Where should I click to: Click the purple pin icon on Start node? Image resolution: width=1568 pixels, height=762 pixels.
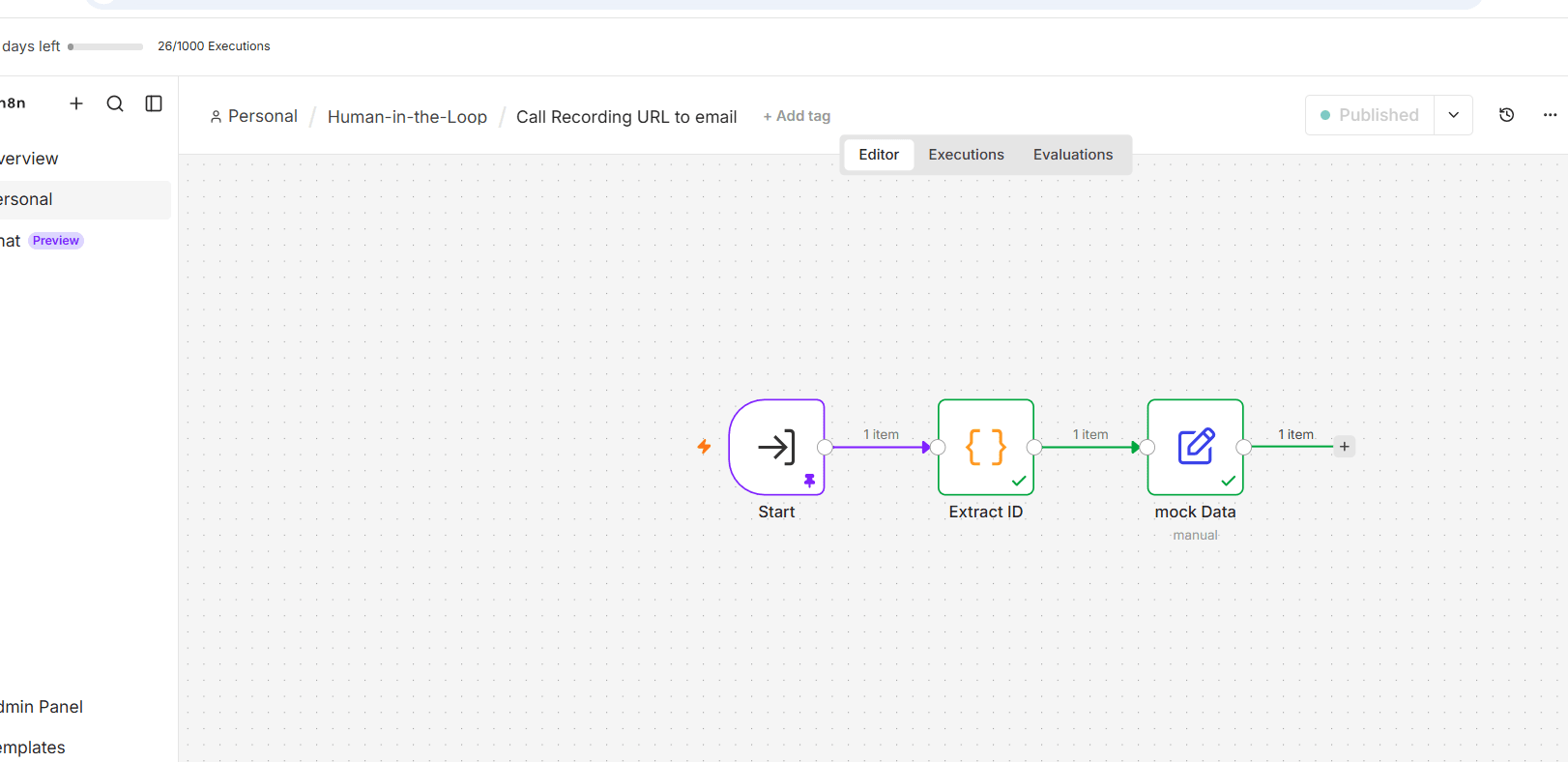[809, 481]
